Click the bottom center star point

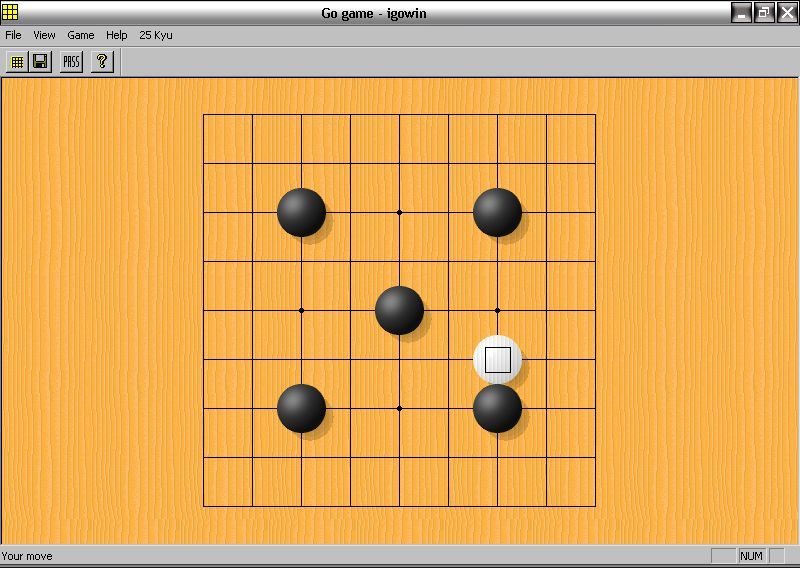tap(399, 408)
